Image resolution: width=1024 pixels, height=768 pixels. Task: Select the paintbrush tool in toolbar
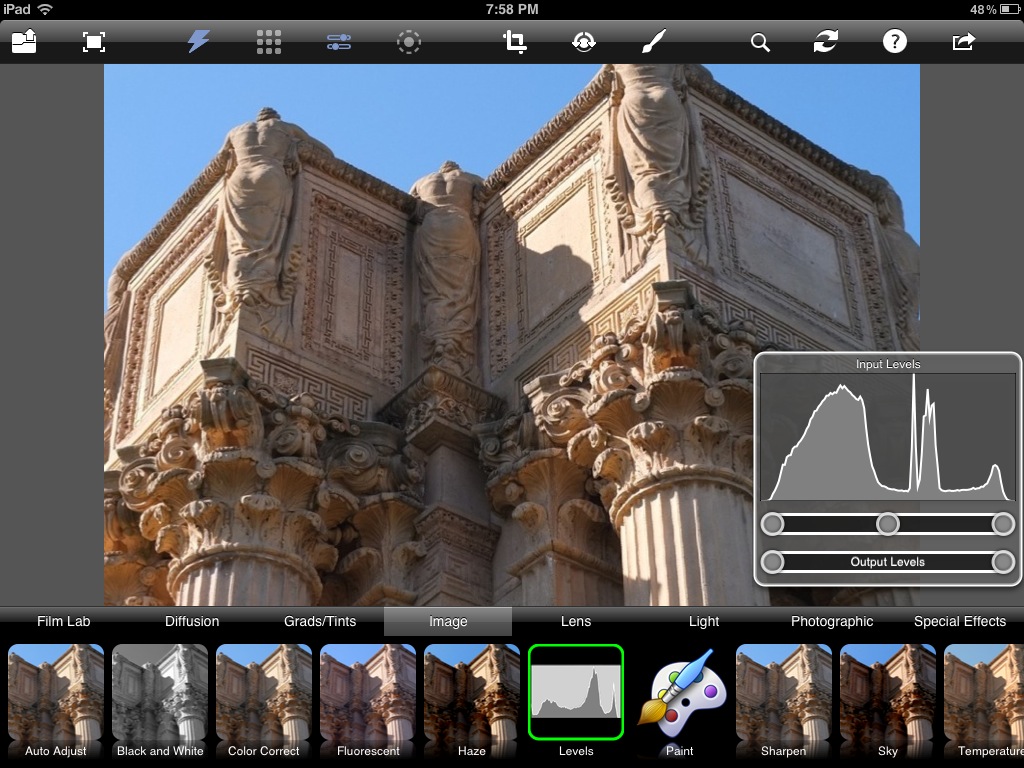652,42
